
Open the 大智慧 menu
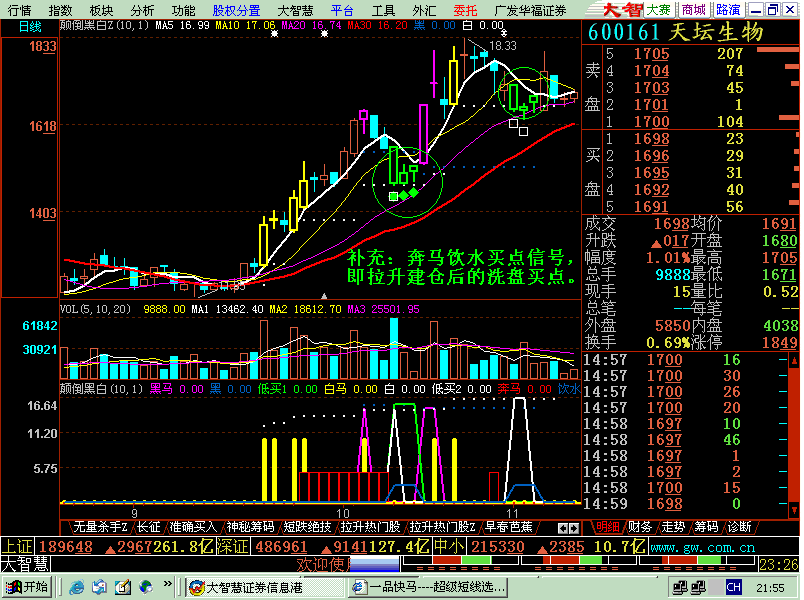tap(295, 10)
